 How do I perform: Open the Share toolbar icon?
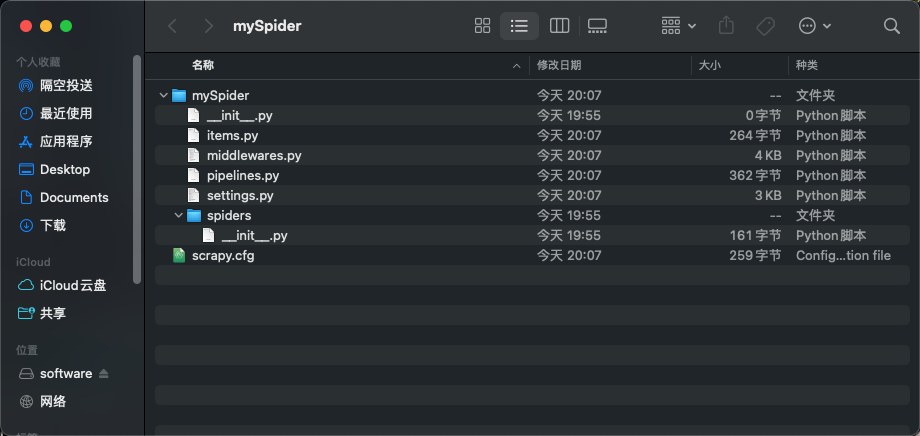click(726, 26)
